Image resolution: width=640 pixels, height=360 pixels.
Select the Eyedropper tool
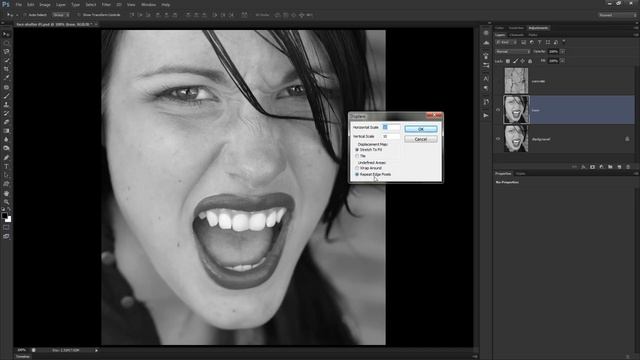6,78
